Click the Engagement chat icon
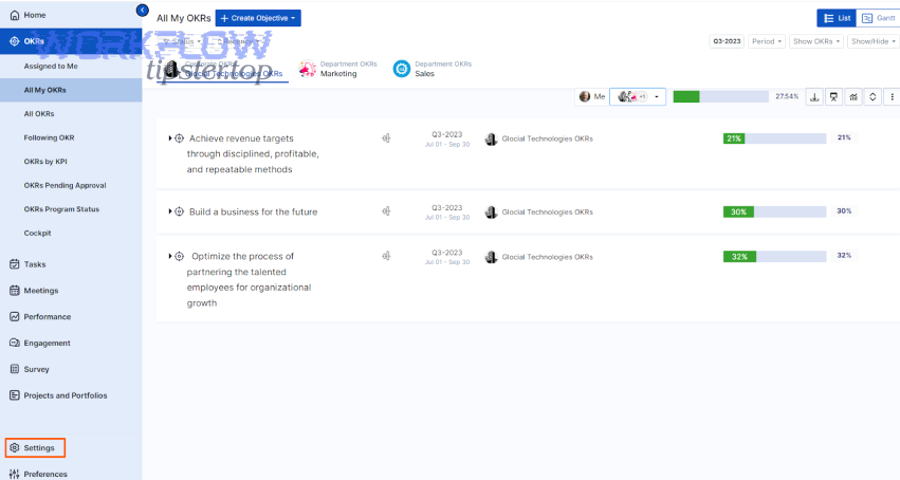This screenshot has height=480, width=900. pyautogui.click(x=14, y=343)
